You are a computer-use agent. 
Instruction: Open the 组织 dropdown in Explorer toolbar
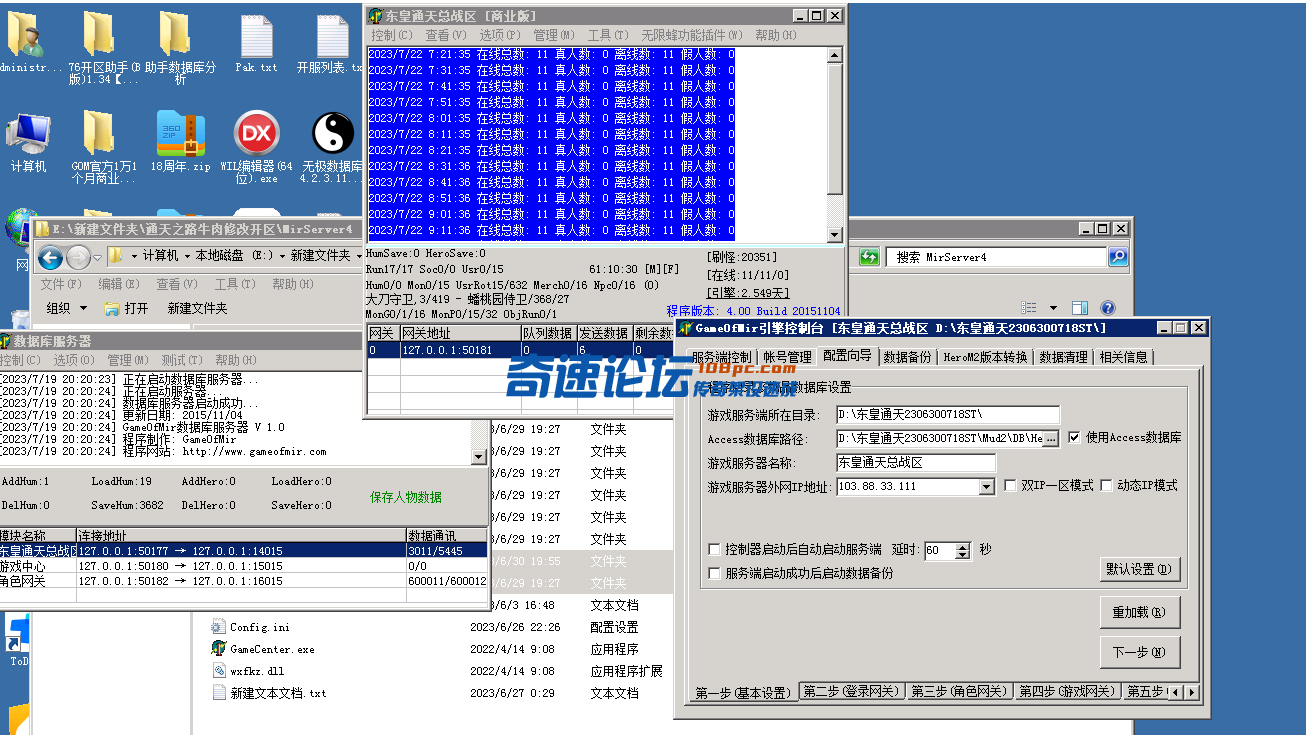click(66, 308)
